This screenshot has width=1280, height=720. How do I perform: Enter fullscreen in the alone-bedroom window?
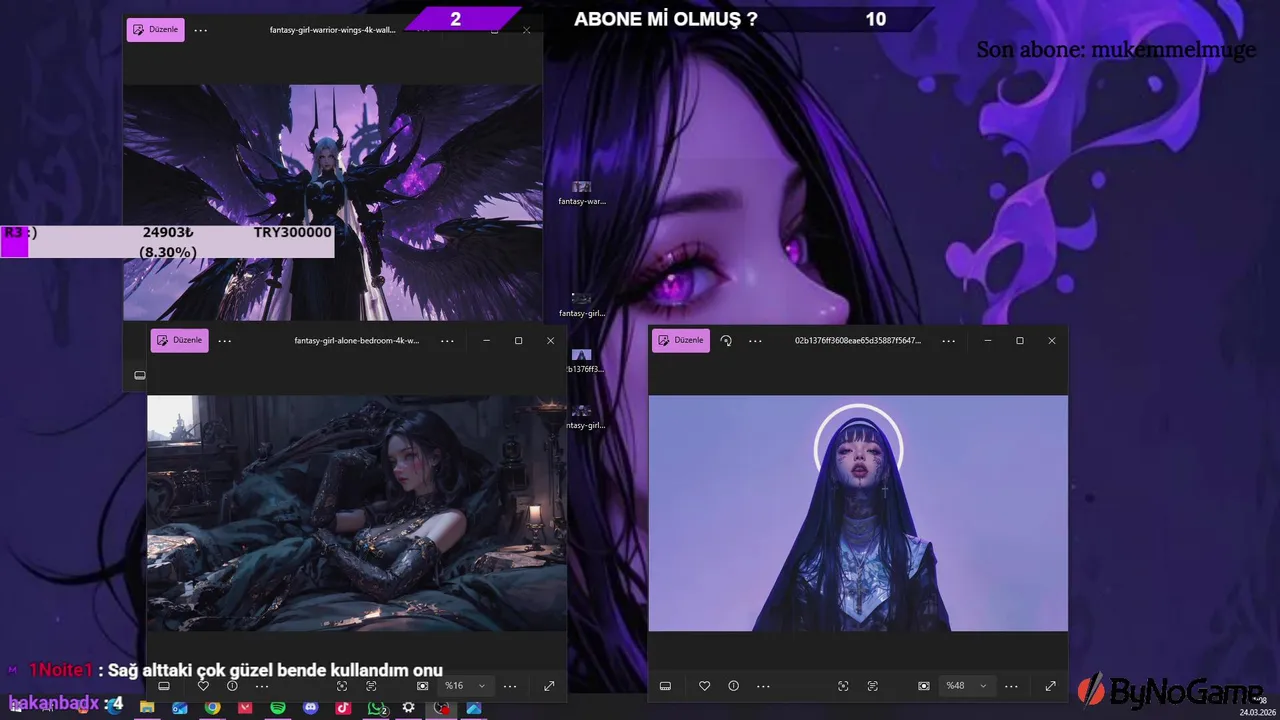pos(549,686)
